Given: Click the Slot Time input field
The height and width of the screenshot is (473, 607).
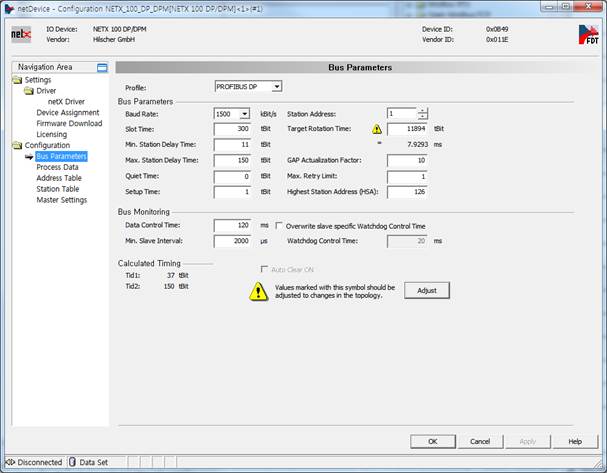Looking at the screenshot, I should point(232,129).
